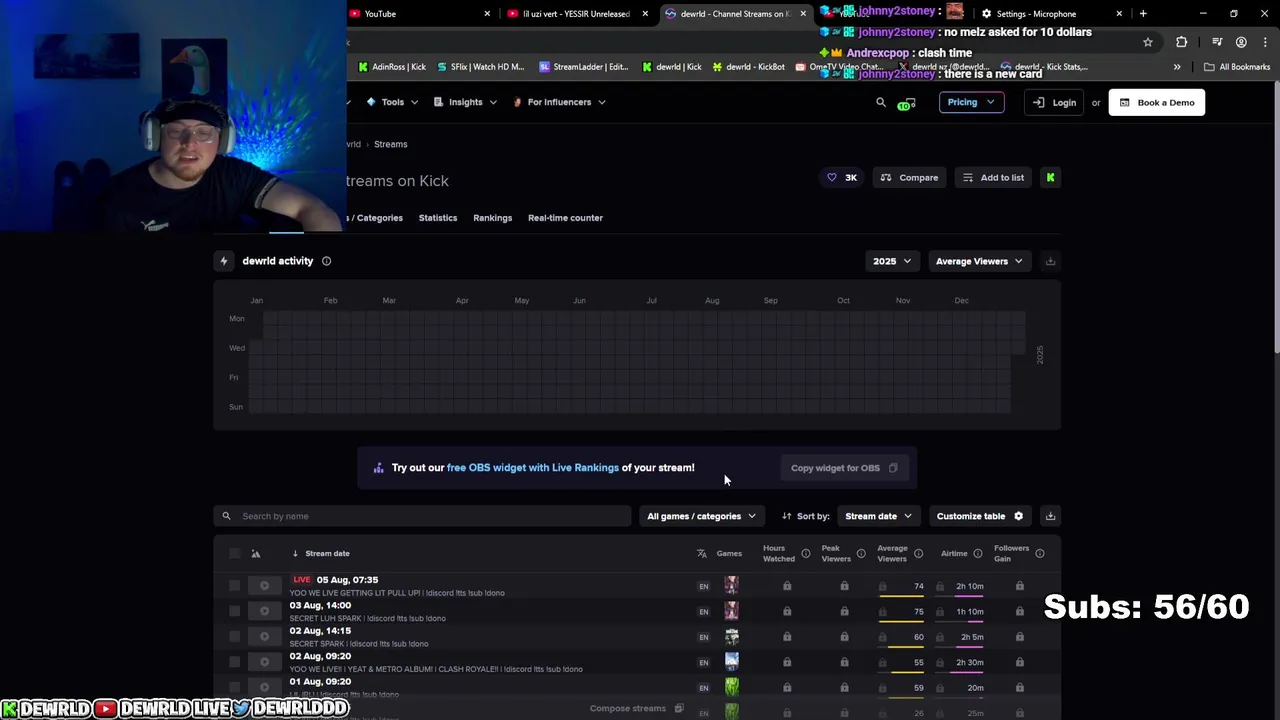The height and width of the screenshot is (720, 1280).
Task: Play the 03 Aug, 14:00 stream preview
Action: pyautogui.click(x=264, y=611)
